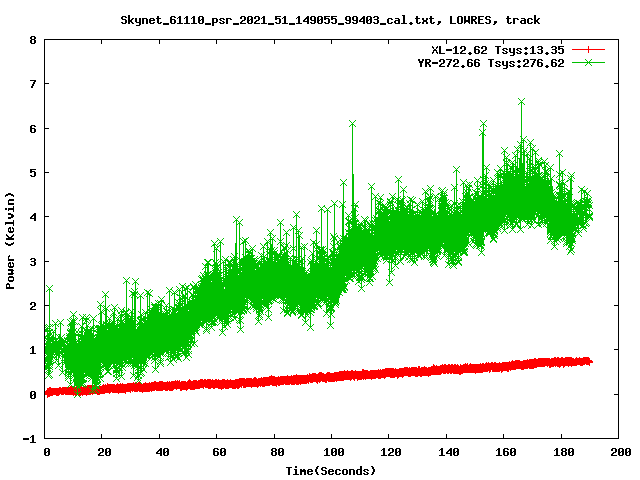The height and width of the screenshot is (480, 640).
Task: Click the tallest green spike near 166 seconds
Action: point(521,101)
